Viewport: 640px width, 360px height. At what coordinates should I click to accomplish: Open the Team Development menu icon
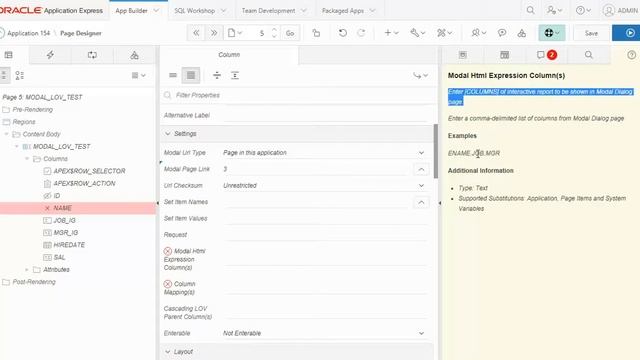[478, 33]
